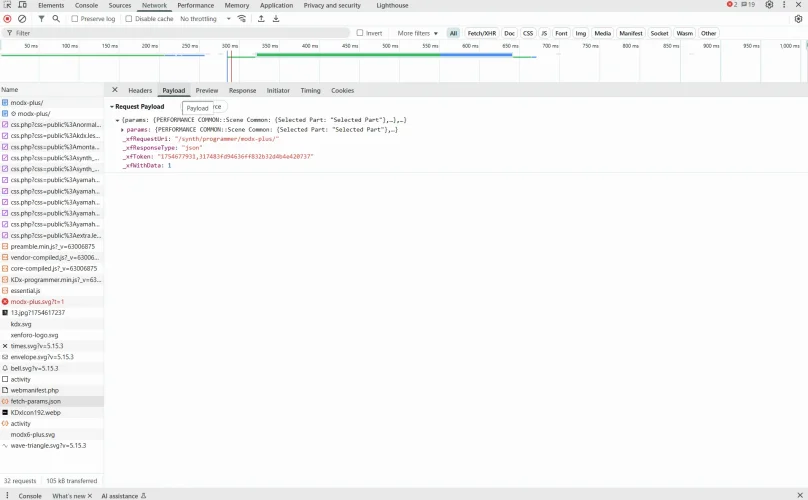Stop recording network log
Screen dimensions: 808x500
tap(7, 19)
